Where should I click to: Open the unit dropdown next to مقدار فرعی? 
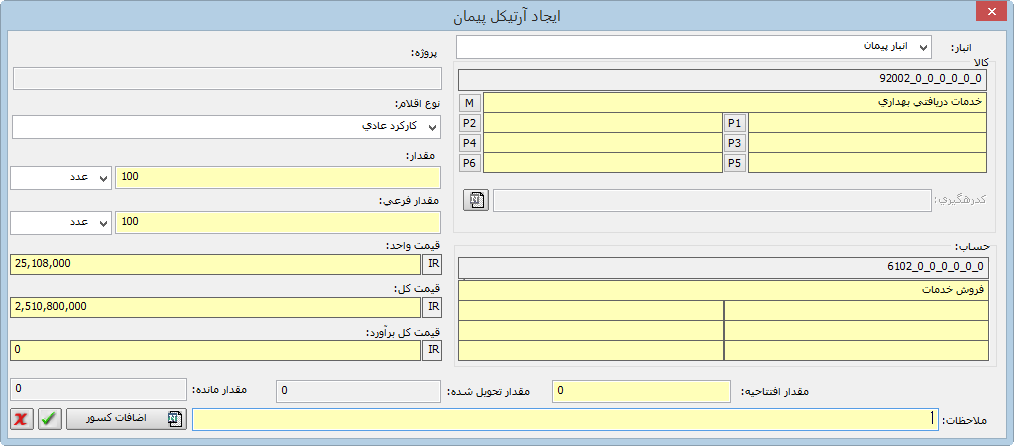pyautogui.click(x=60, y=222)
